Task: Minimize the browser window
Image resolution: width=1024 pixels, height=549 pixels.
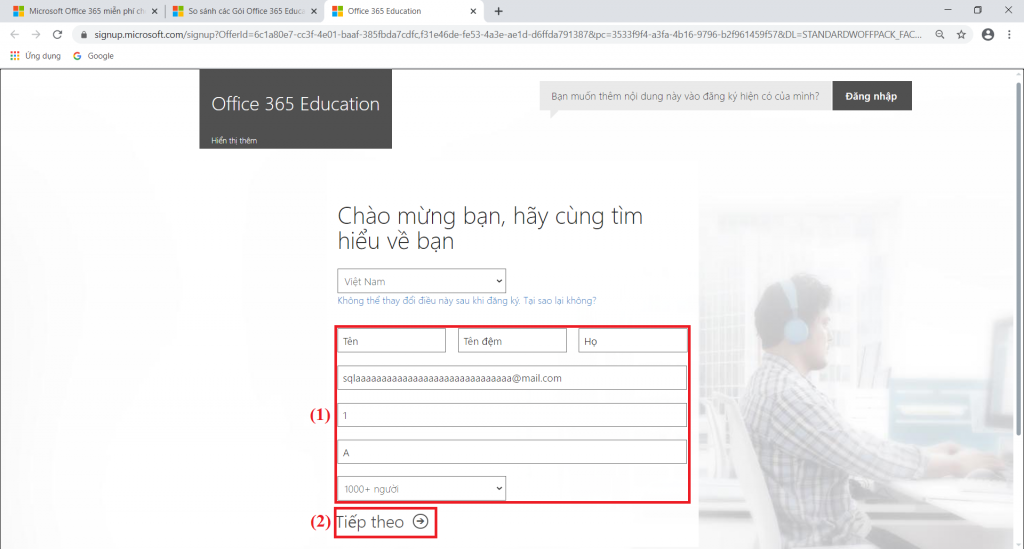Action: (x=948, y=10)
